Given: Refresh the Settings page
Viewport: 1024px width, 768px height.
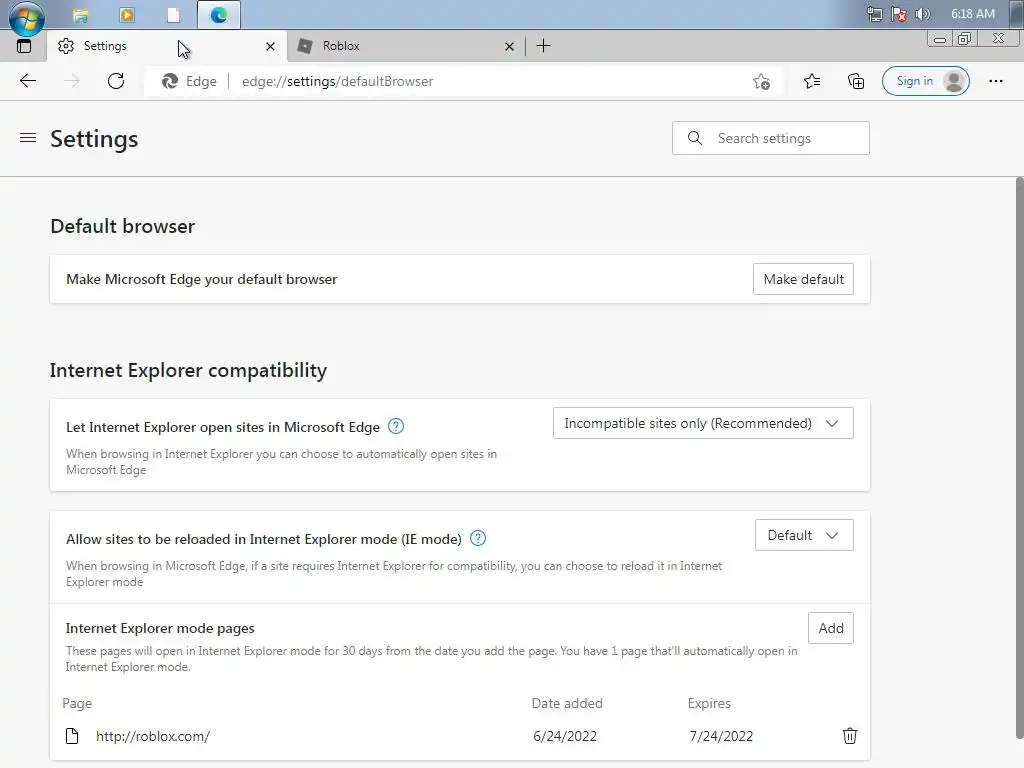Looking at the screenshot, I should coord(116,81).
